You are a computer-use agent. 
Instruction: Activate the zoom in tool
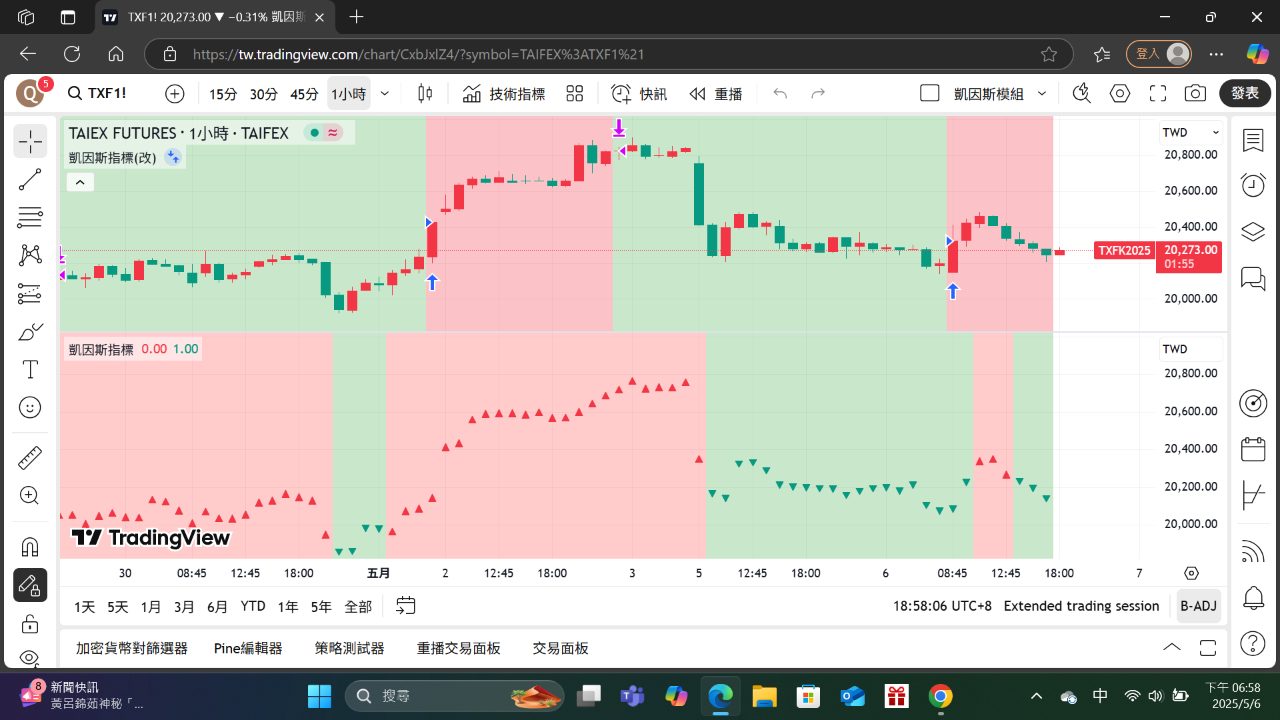[30, 496]
